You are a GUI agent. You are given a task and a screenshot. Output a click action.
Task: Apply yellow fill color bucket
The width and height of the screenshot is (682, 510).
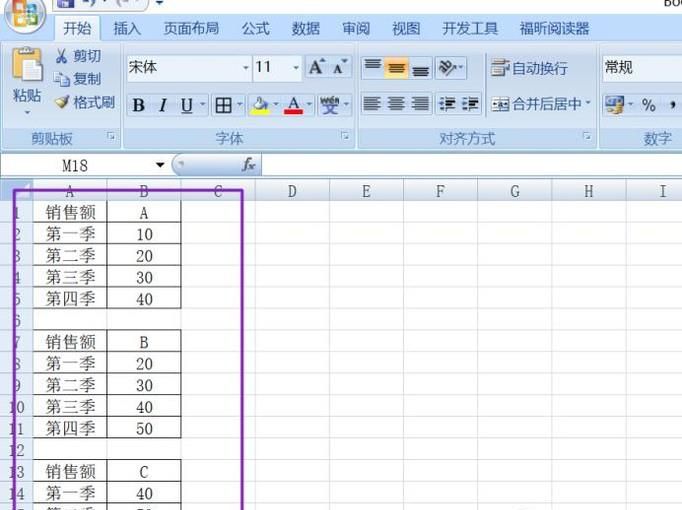tap(260, 105)
